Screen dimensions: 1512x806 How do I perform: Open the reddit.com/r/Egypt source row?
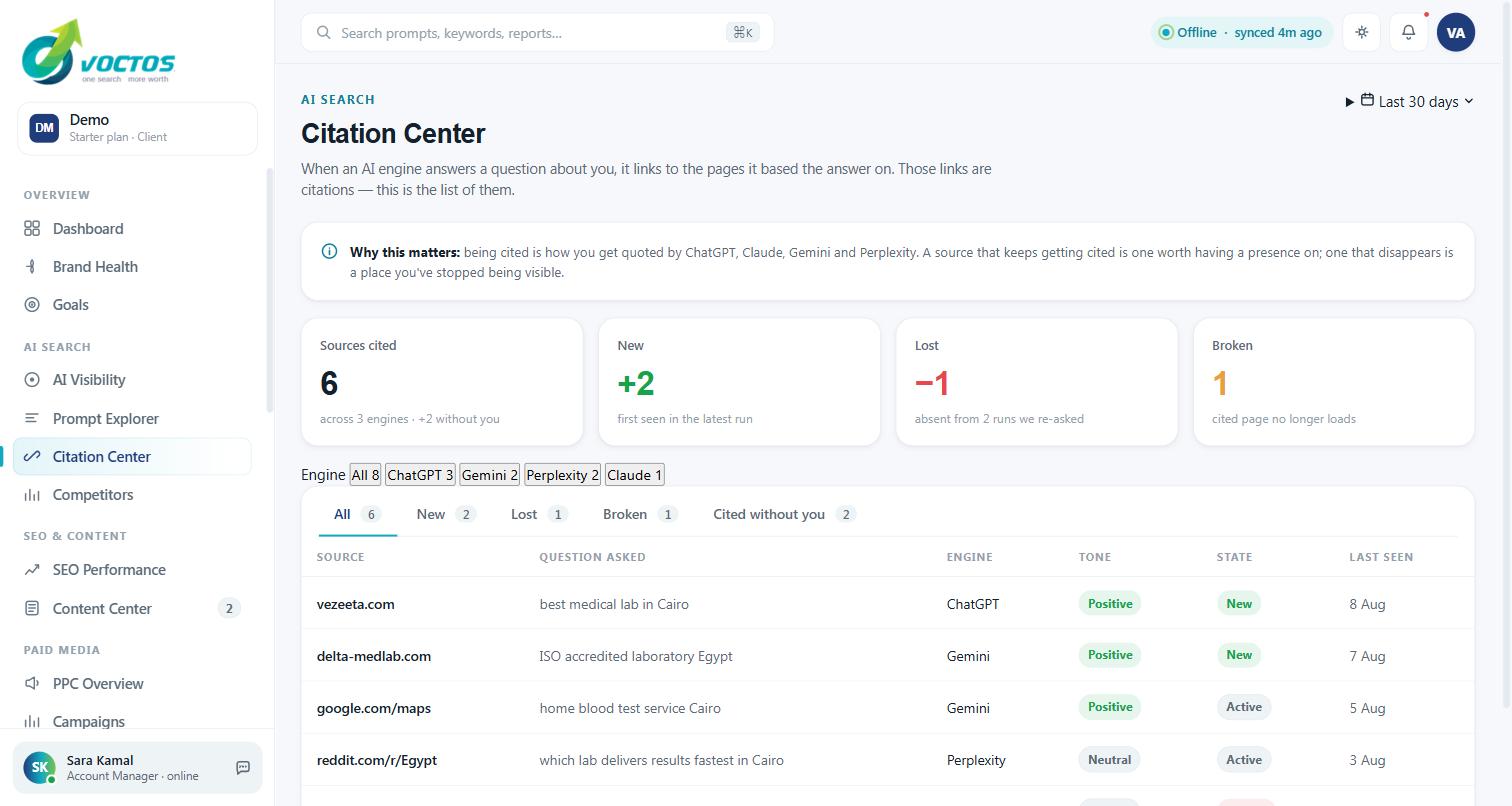pyautogui.click(x=888, y=760)
